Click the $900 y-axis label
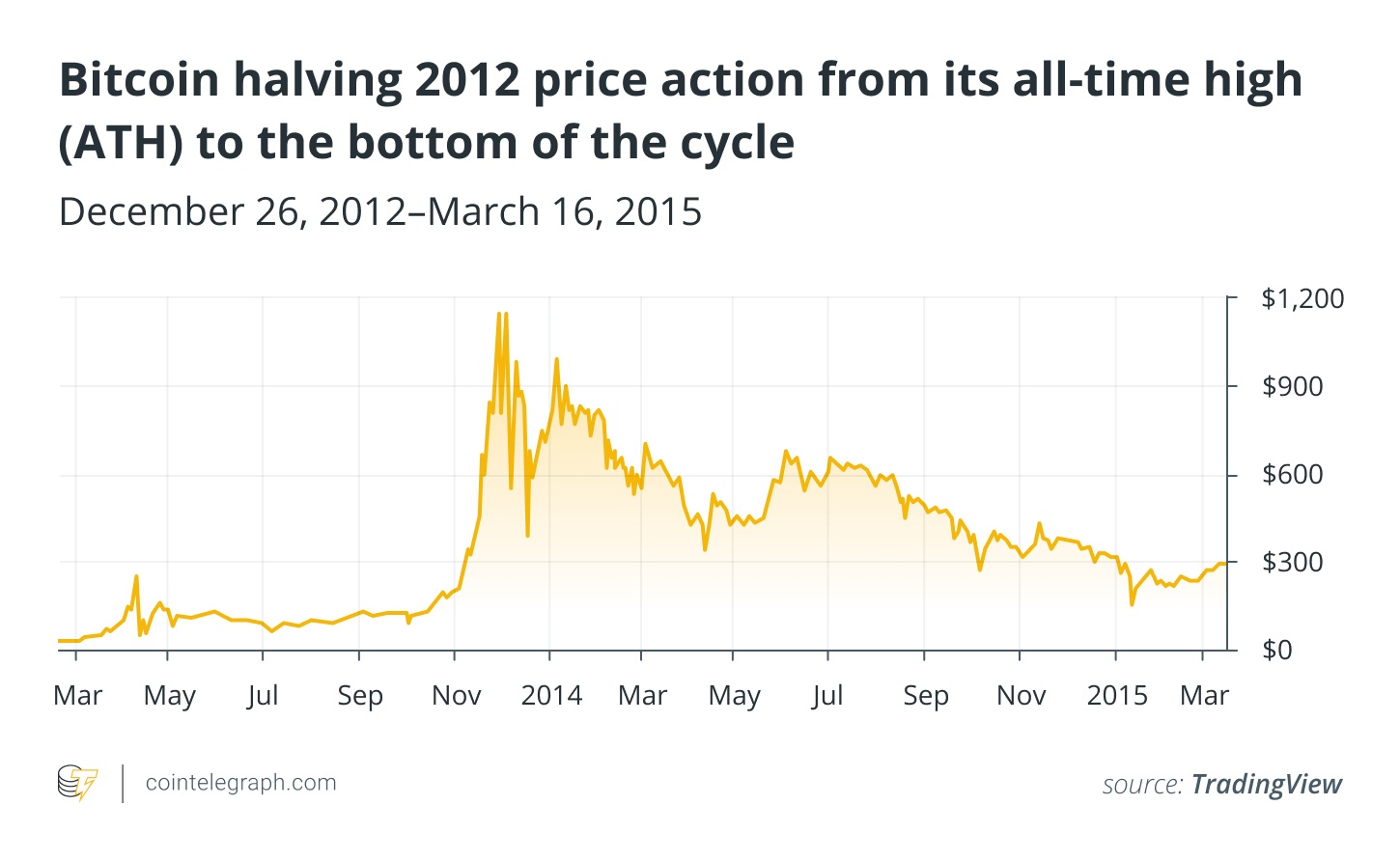The width and height of the screenshot is (1400, 861). click(x=1293, y=386)
